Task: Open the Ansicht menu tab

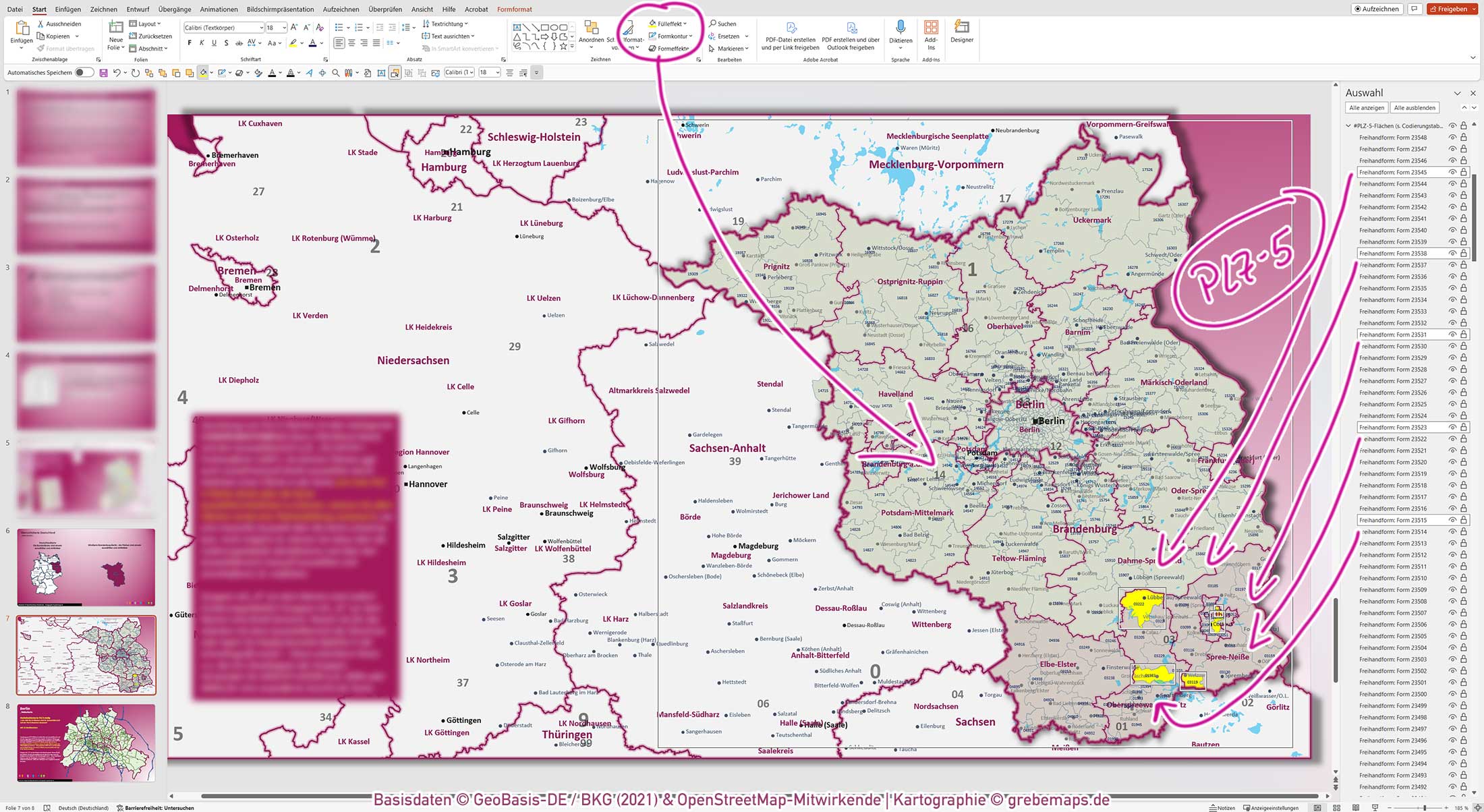Action: tap(422, 9)
